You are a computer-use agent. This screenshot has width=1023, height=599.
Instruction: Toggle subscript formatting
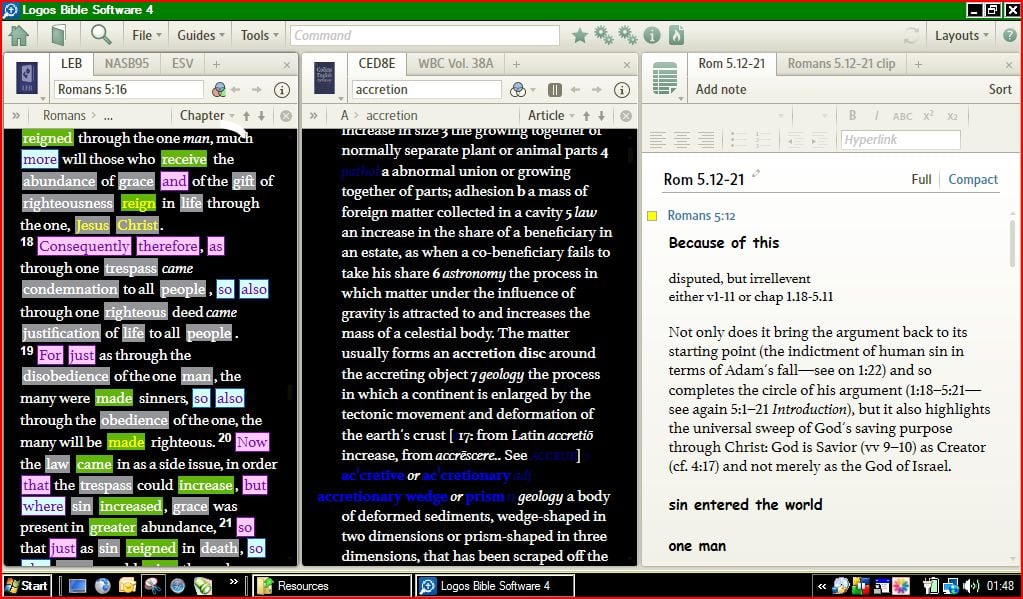(953, 116)
